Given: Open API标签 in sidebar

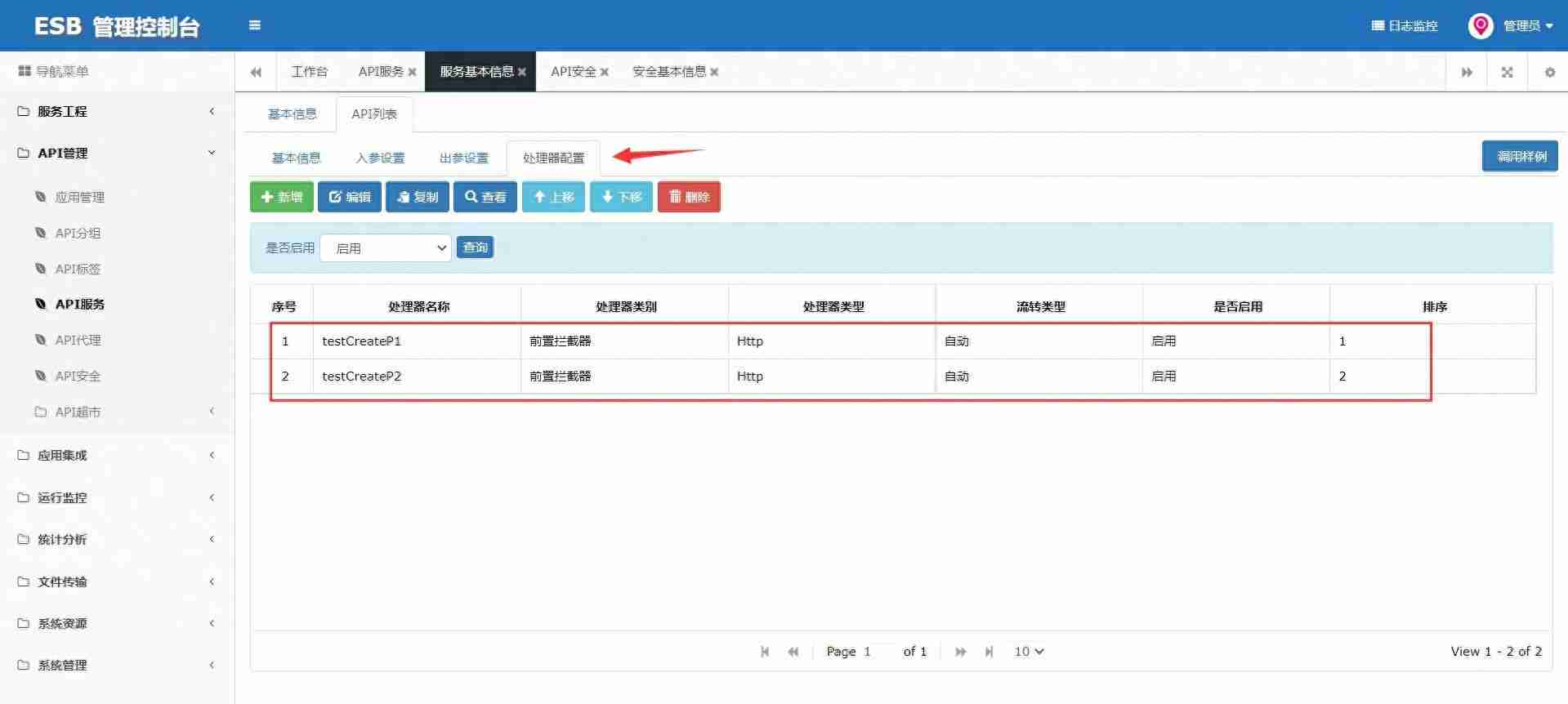Looking at the screenshot, I should click(78, 269).
